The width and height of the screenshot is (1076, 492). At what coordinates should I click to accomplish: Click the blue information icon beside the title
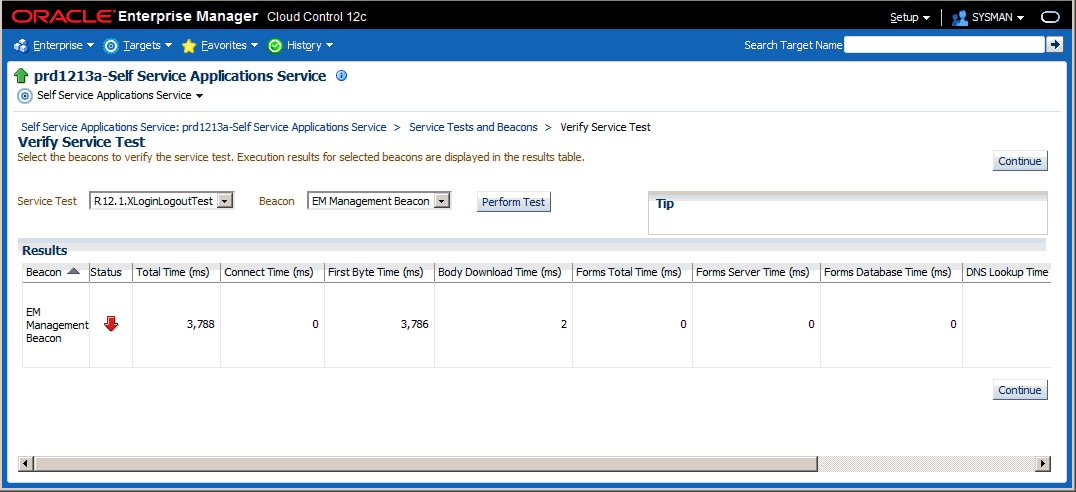341,75
